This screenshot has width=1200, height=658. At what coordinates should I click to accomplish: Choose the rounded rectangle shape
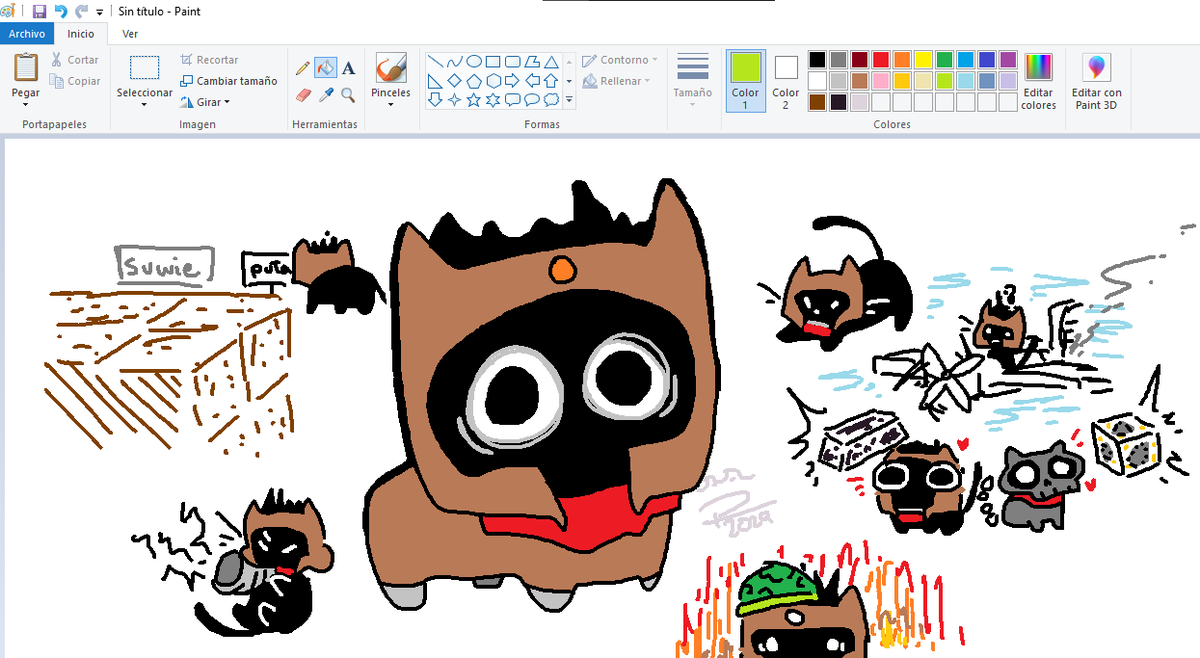coord(512,61)
